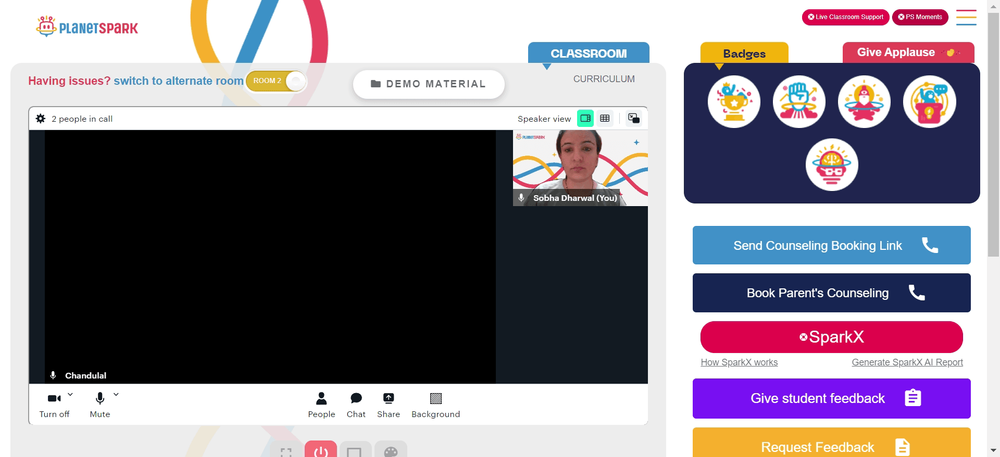
Task: Award the podium speaker badge
Action: coord(929,102)
